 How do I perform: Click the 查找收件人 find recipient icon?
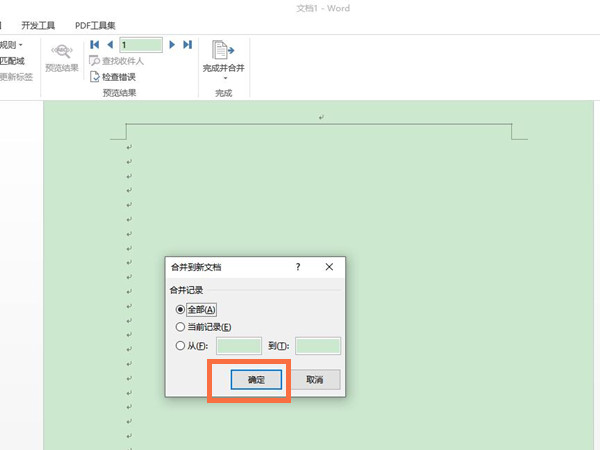[95, 61]
